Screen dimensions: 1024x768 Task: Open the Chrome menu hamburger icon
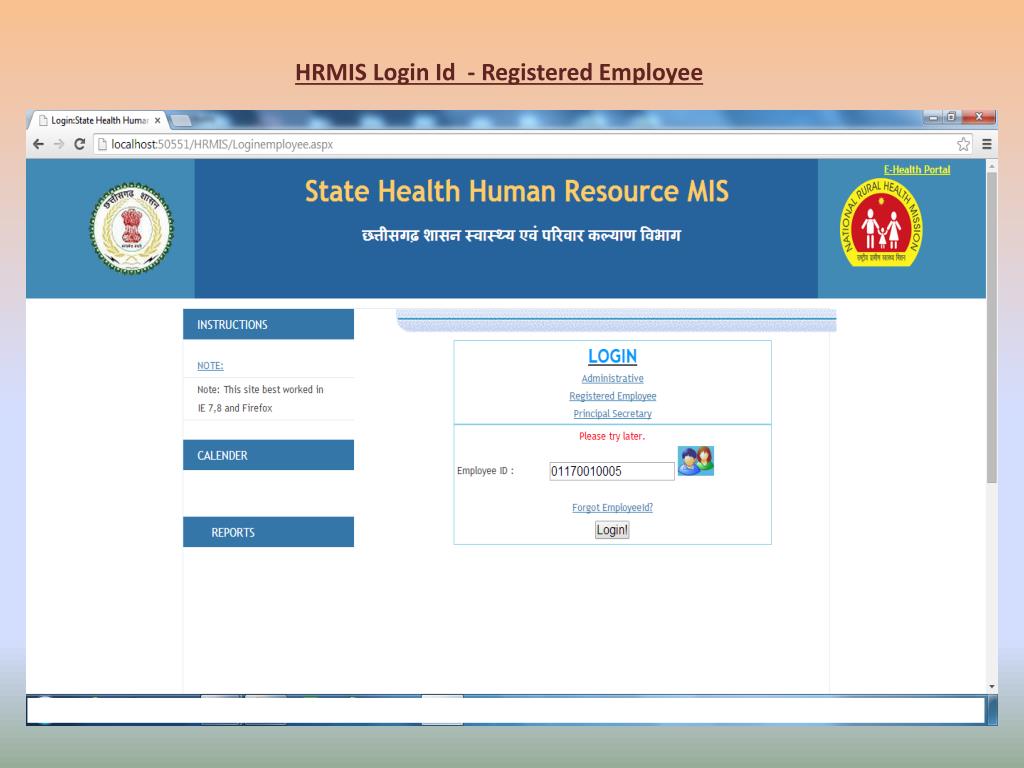pyautogui.click(x=987, y=144)
